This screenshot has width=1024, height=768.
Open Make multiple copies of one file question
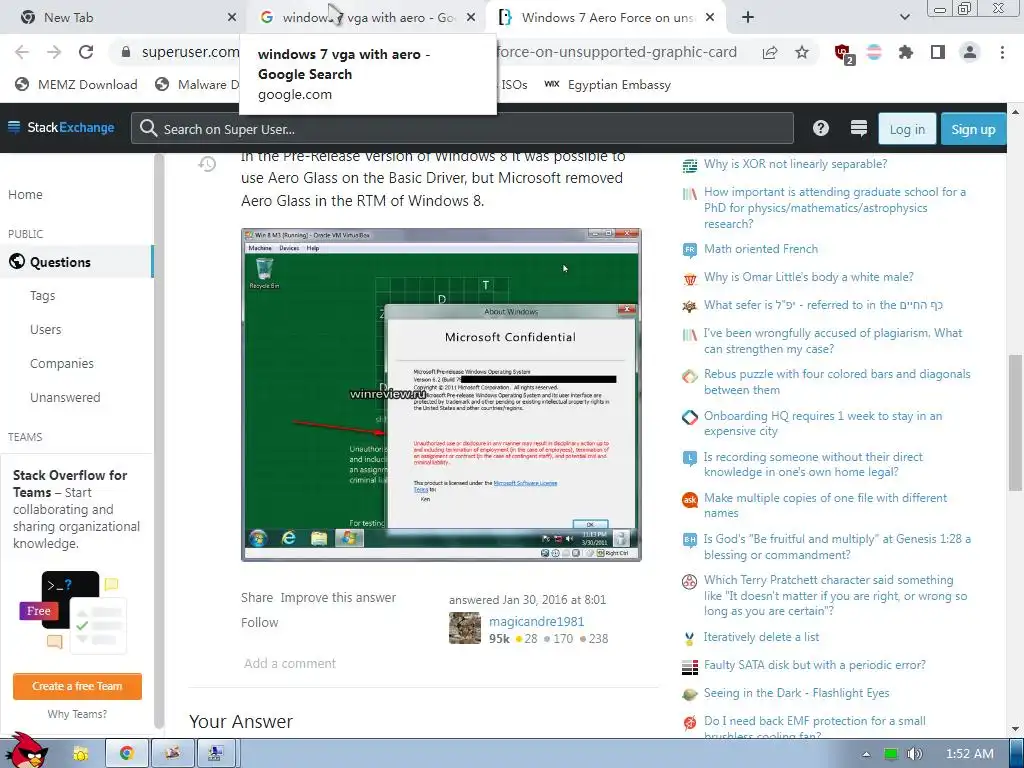pyautogui.click(x=825, y=505)
